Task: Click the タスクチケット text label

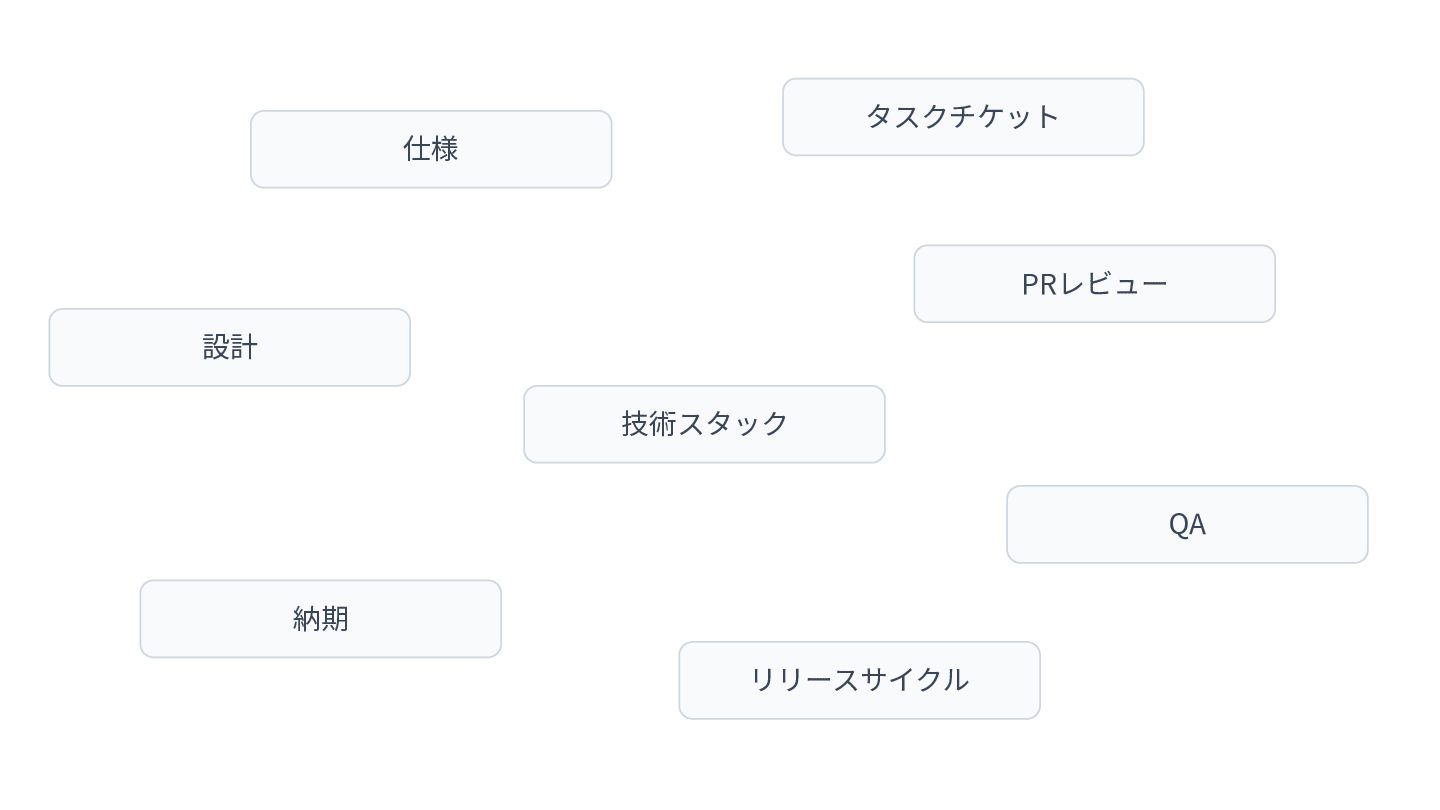Action: click(x=963, y=117)
